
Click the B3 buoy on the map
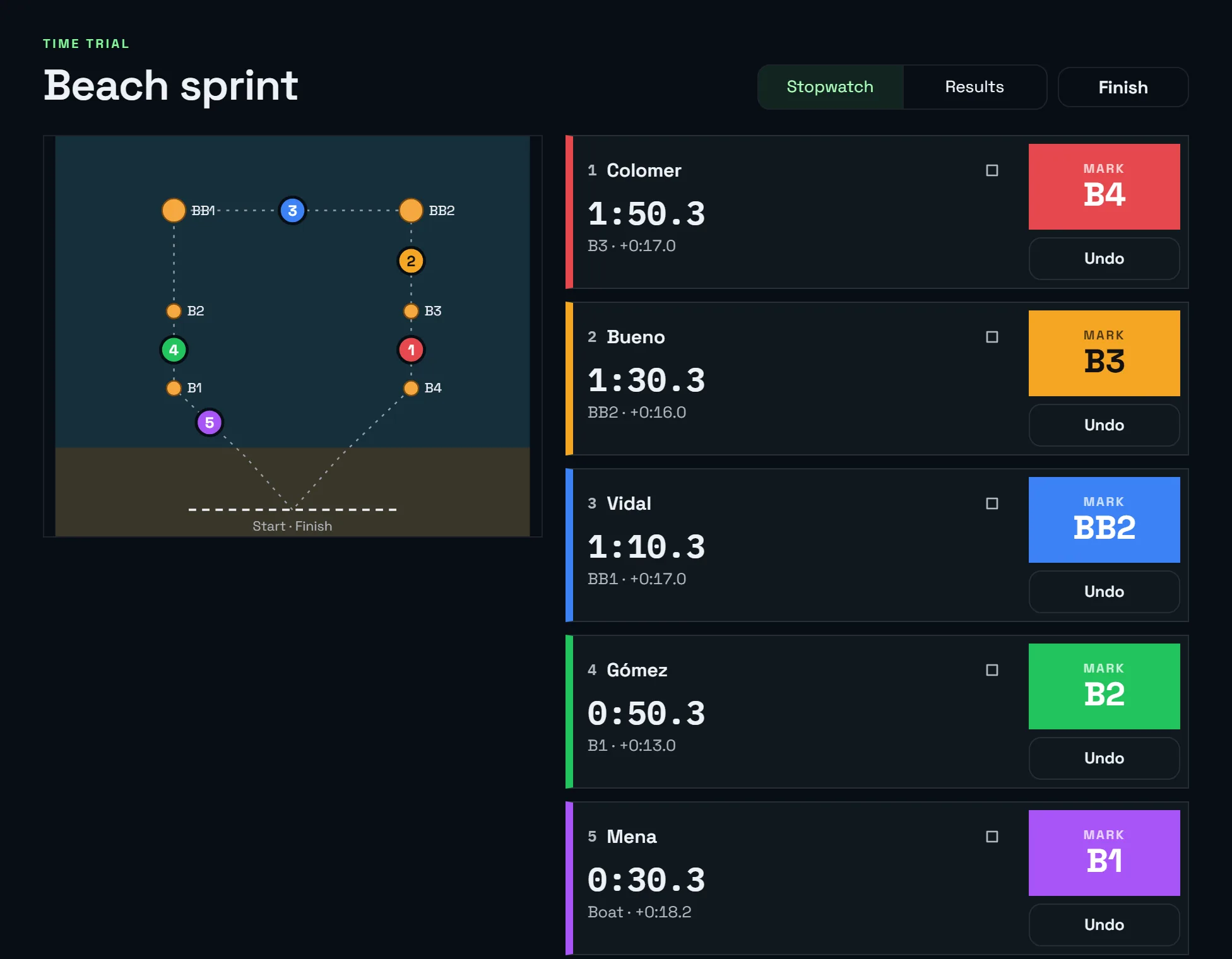pyautogui.click(x=411, y=310)
